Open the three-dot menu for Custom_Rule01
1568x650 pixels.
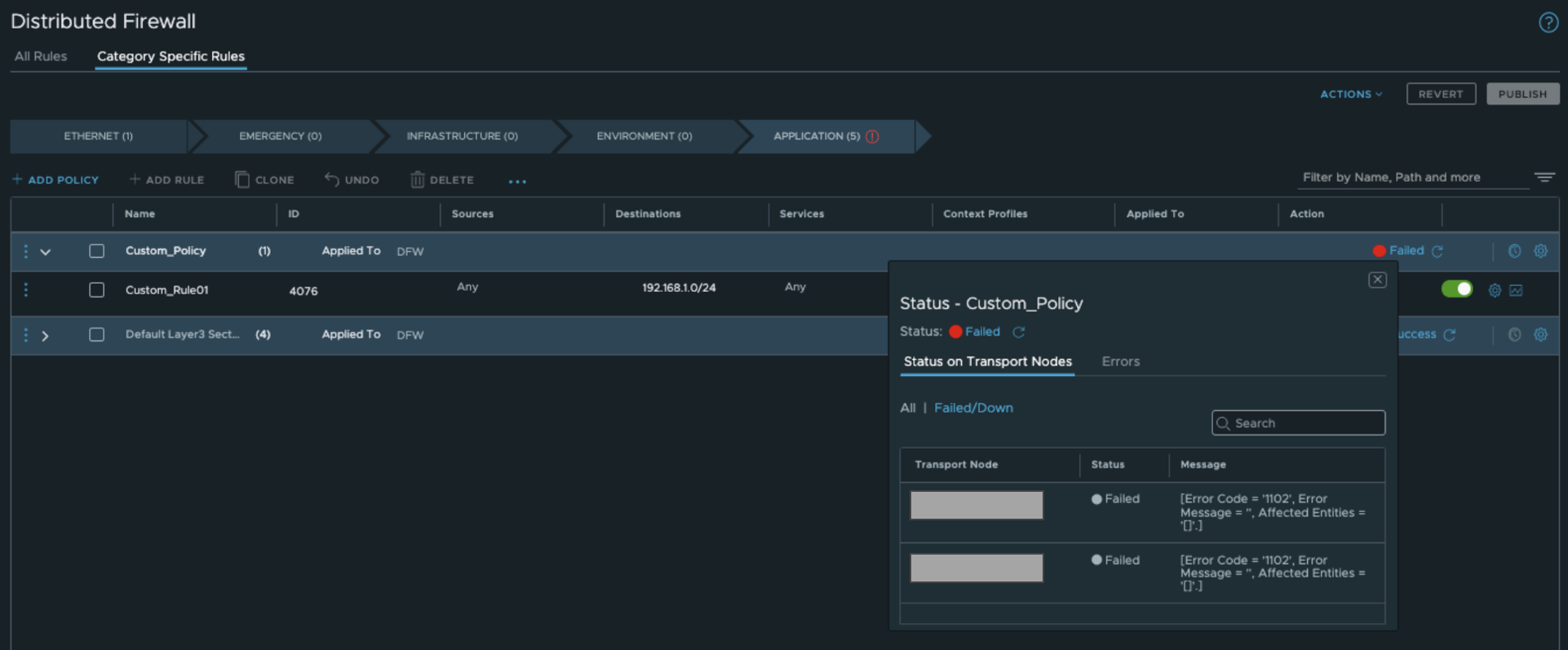[x=26, y=290]
